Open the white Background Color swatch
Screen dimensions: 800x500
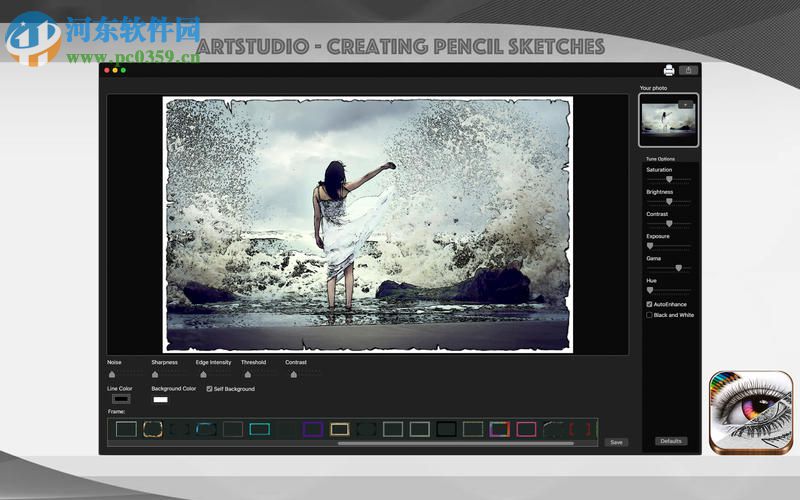tap(160, 399)
